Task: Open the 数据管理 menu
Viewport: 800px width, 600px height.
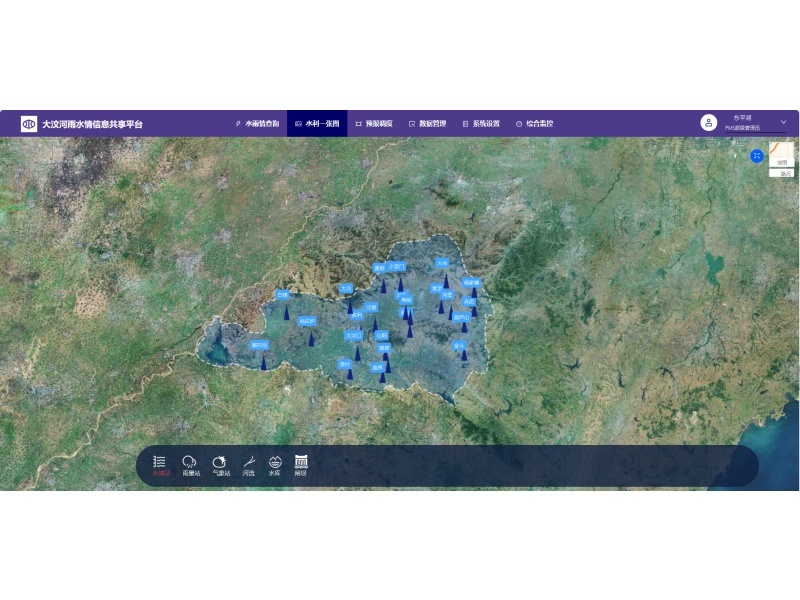Action: click(427, 124)
